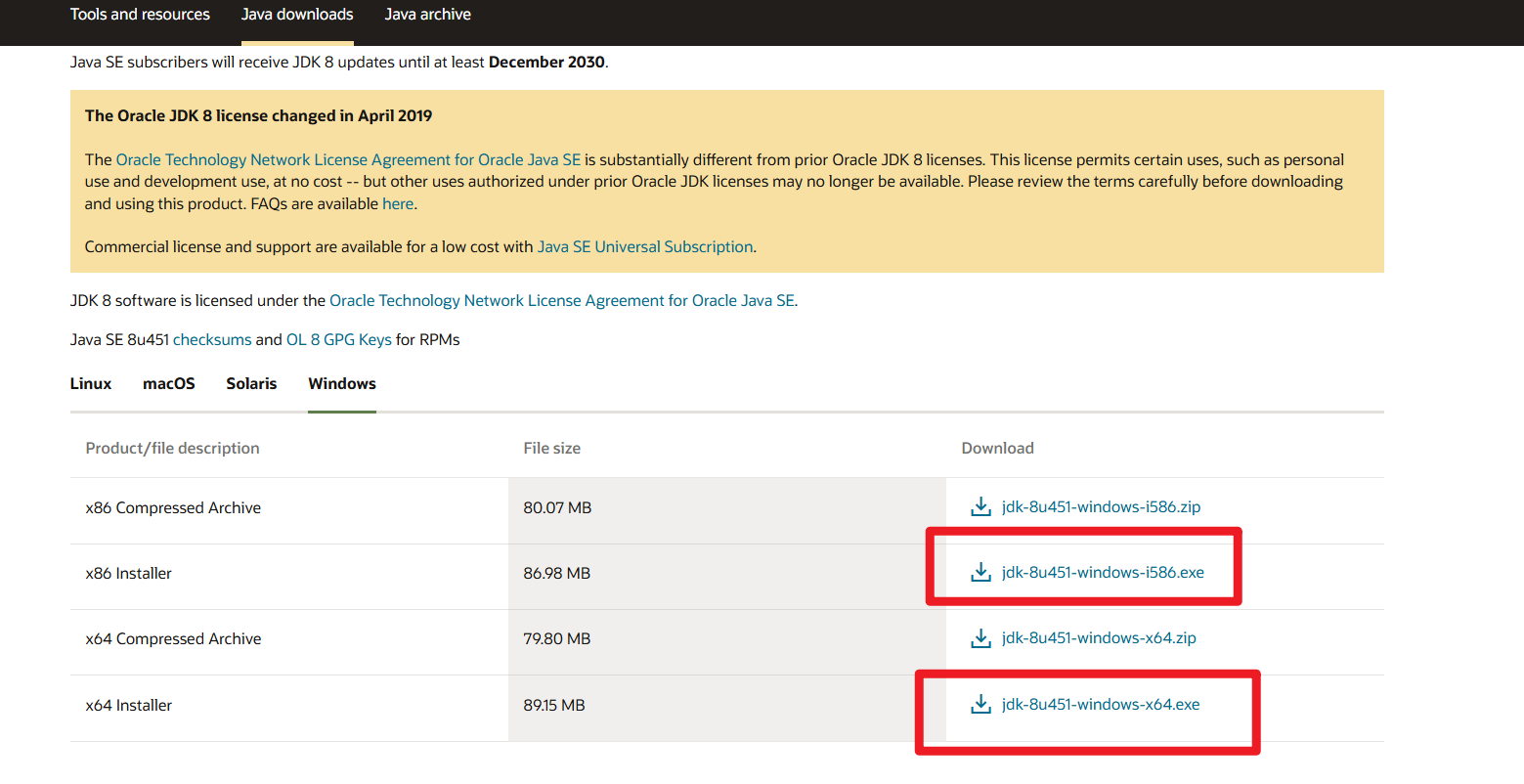Click the download icon for the x86 Installer
Image resolution: width=1524 pixels, height=784 pixels.
[x=980, y=572]
